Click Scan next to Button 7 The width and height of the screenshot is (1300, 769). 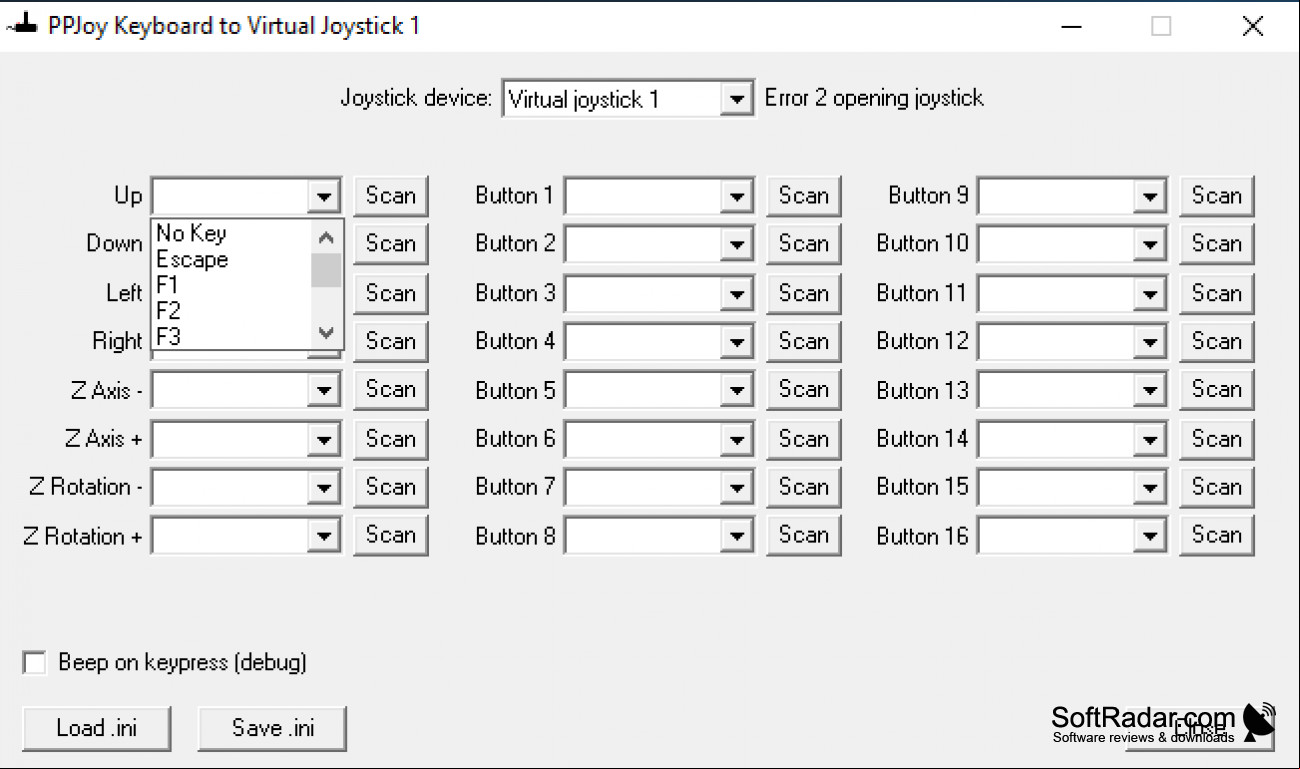click(x=804, y=487)
